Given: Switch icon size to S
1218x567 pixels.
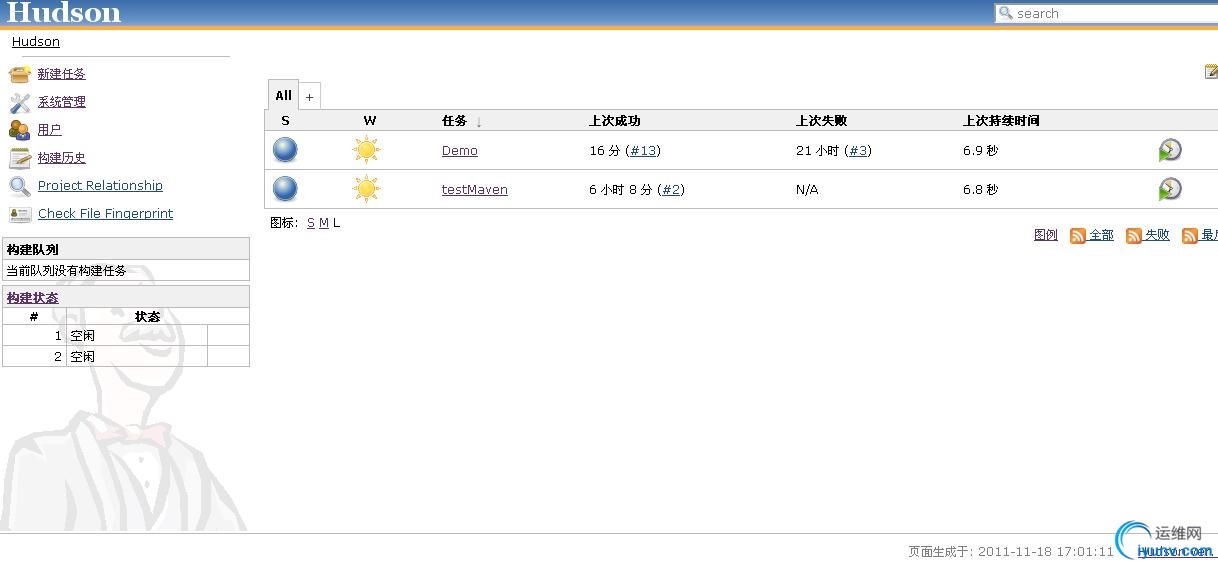Looking at the screenshot, I should [311, 223].
